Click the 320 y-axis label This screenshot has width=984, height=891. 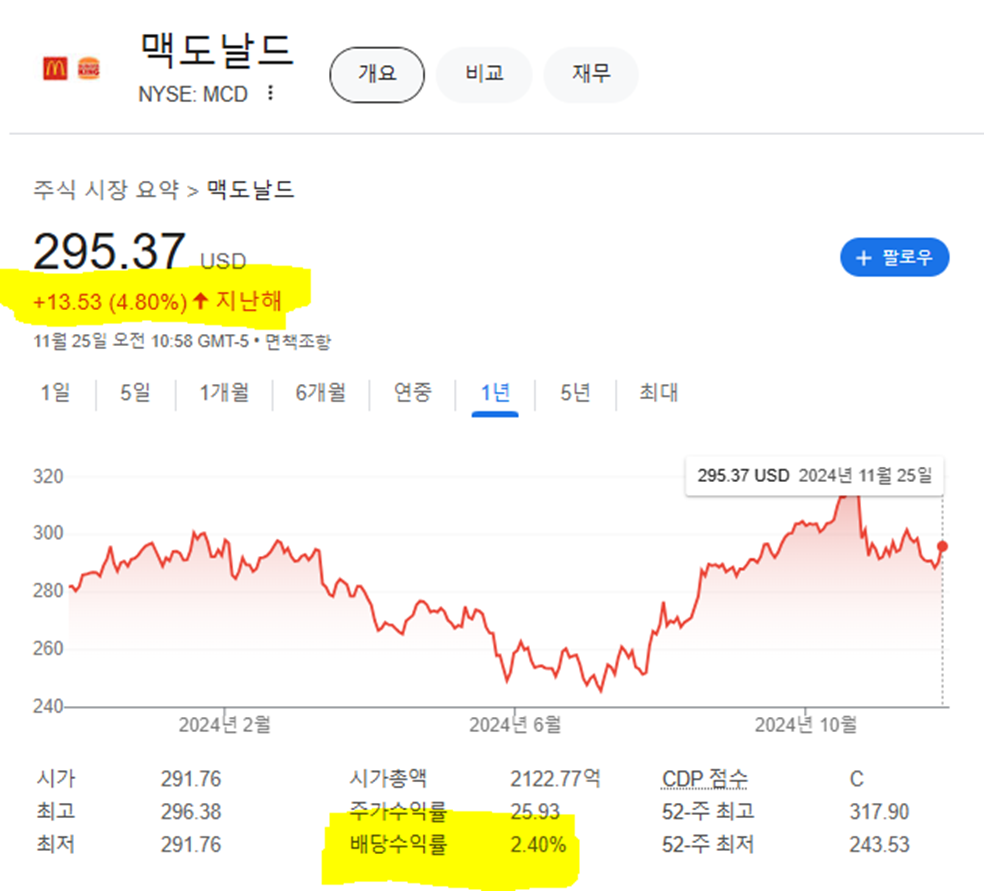coord(48,476)
